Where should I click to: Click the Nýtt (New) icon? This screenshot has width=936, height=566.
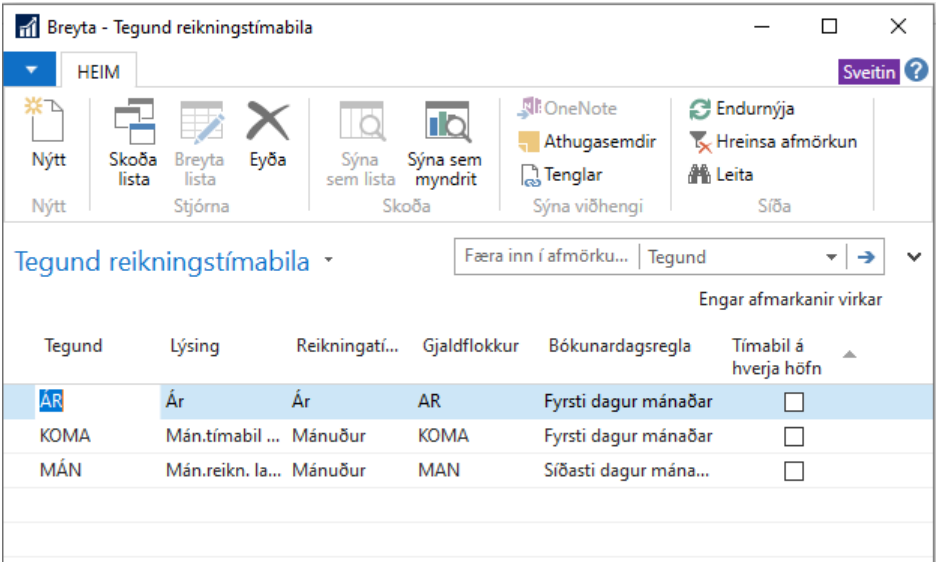[x=48, y=127]
